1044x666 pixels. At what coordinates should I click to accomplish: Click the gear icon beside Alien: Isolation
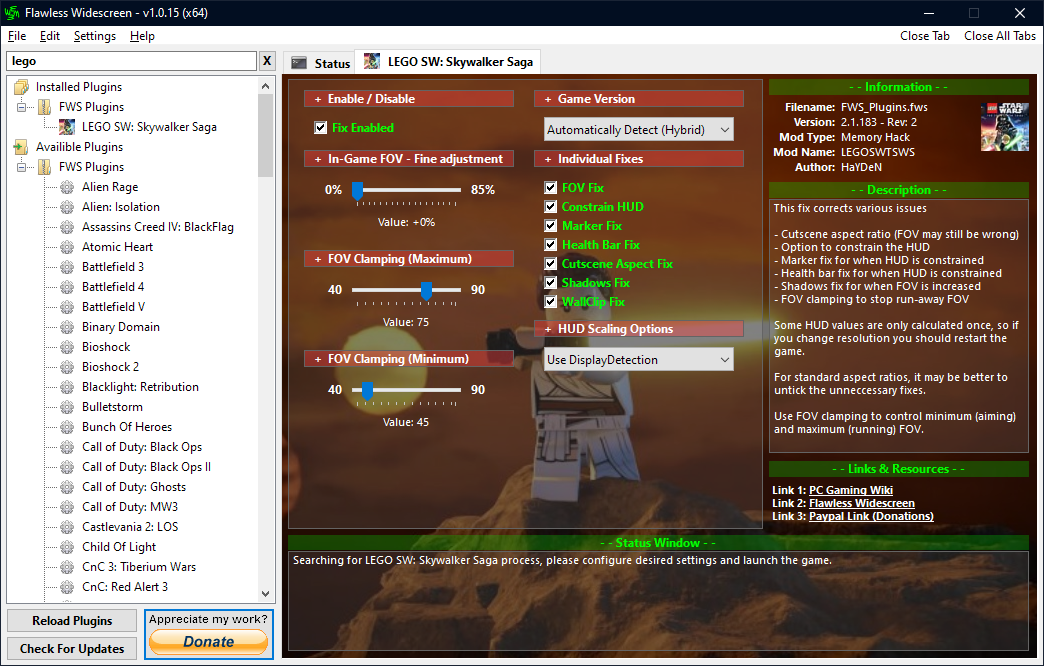67,207
